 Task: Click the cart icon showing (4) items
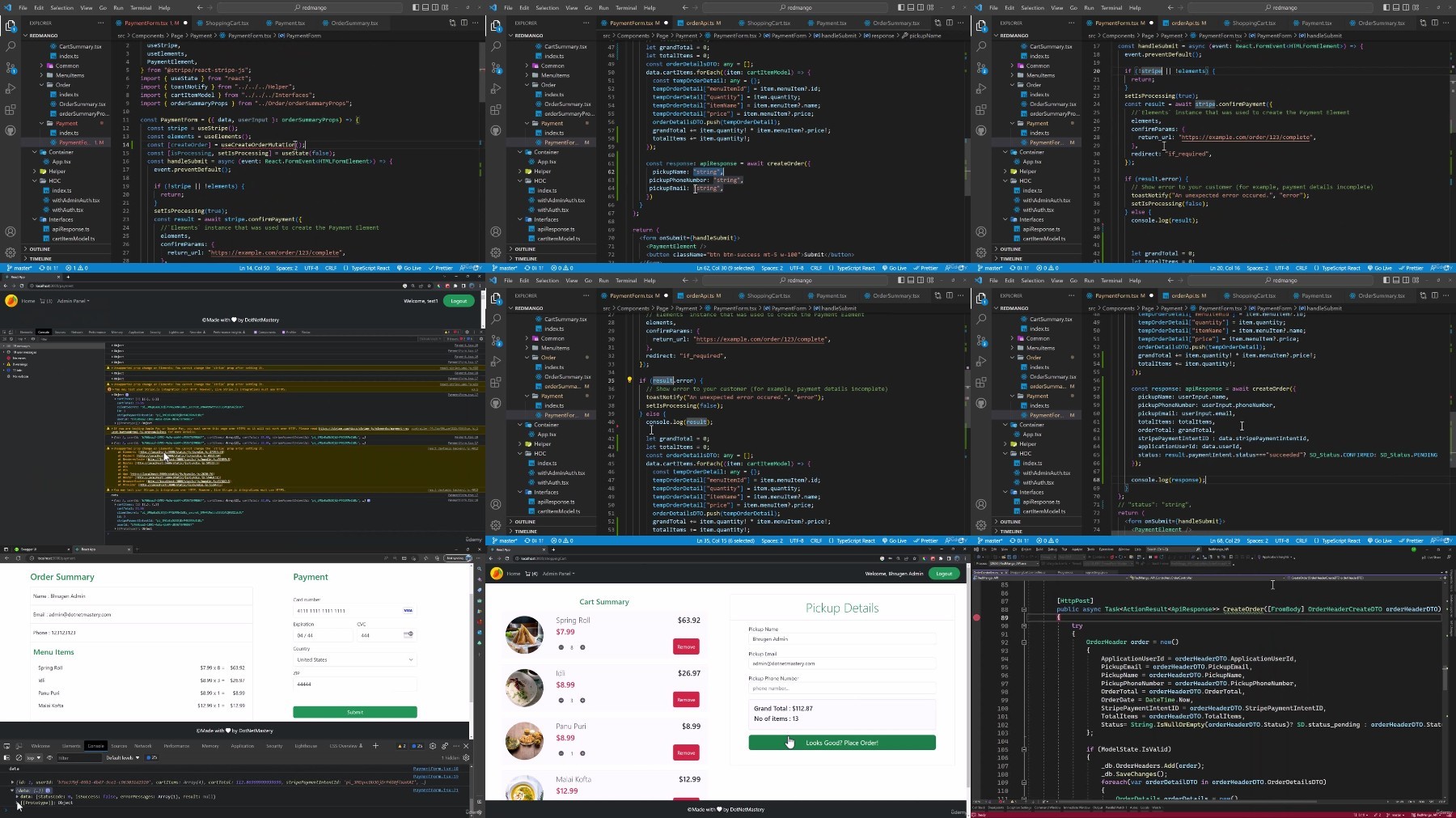point(531,574)
